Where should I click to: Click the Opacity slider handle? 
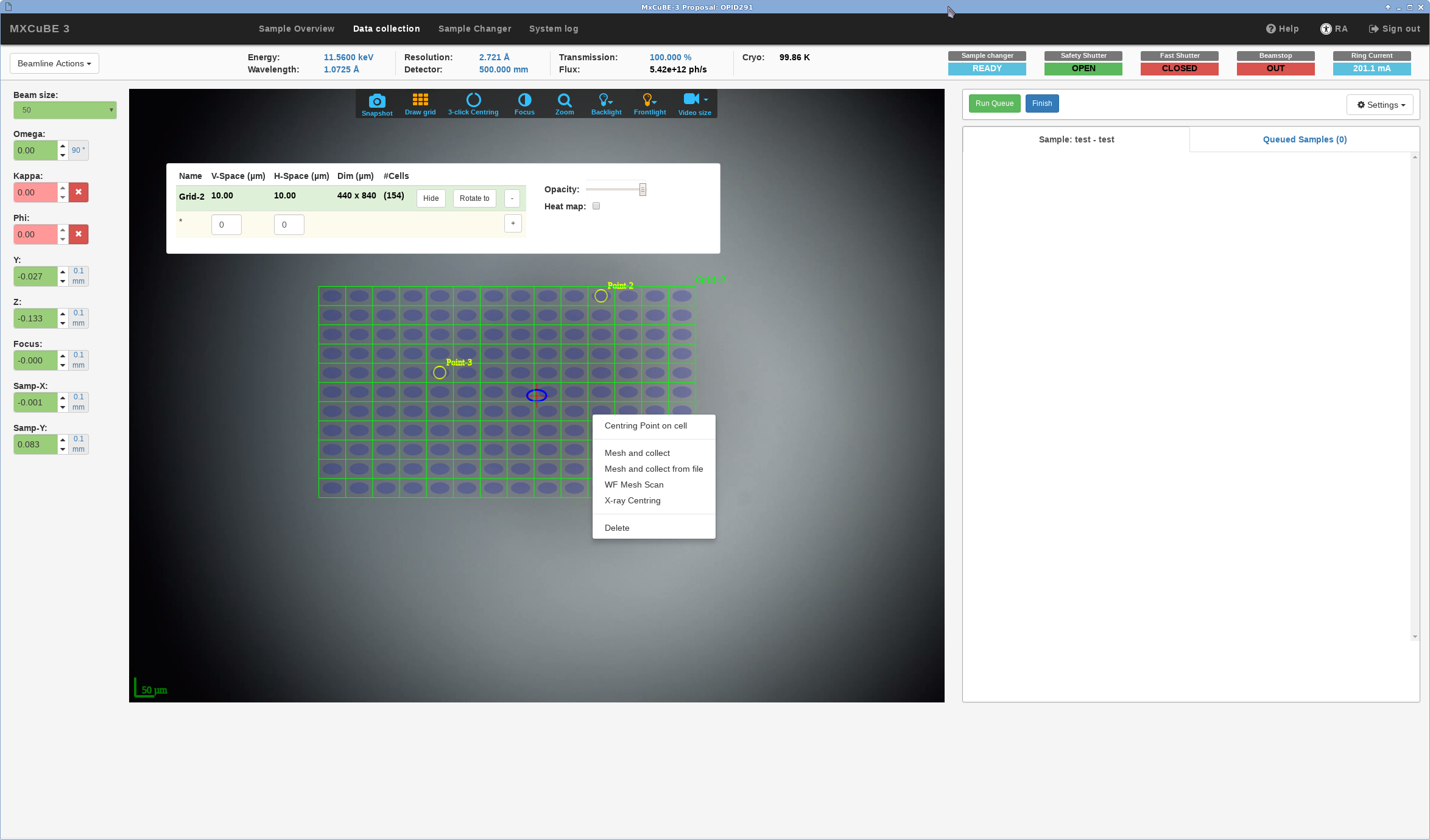pos(643,190)
